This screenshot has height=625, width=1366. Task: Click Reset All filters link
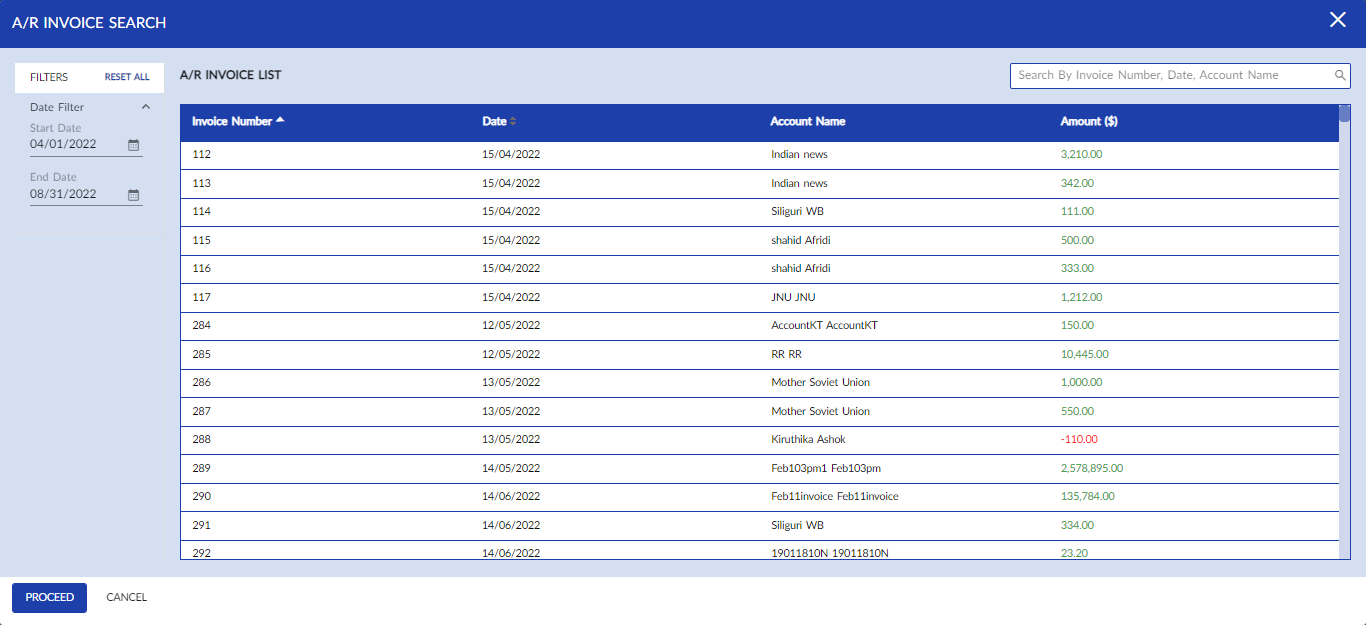click(x=127, y=77)
